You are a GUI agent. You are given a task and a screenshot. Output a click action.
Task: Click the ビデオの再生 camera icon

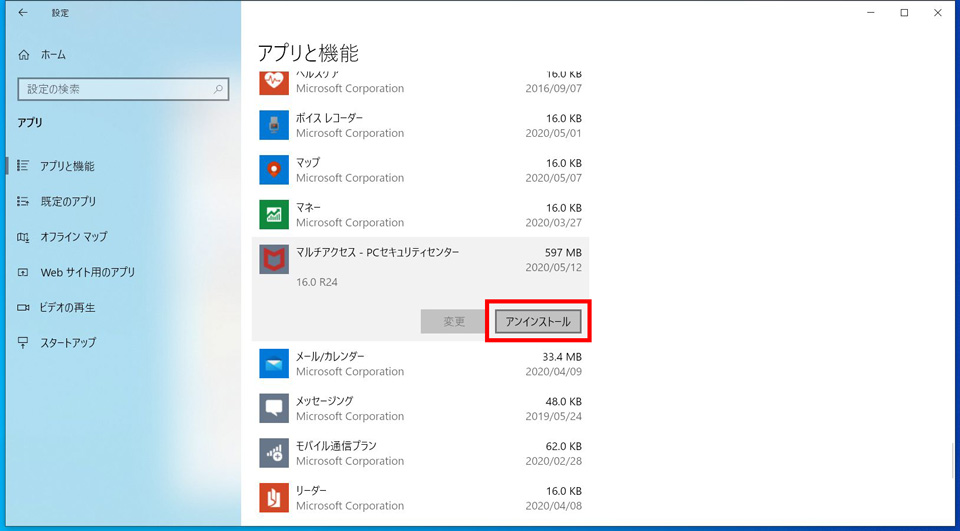pyautogui.click(x=23, y=307)
